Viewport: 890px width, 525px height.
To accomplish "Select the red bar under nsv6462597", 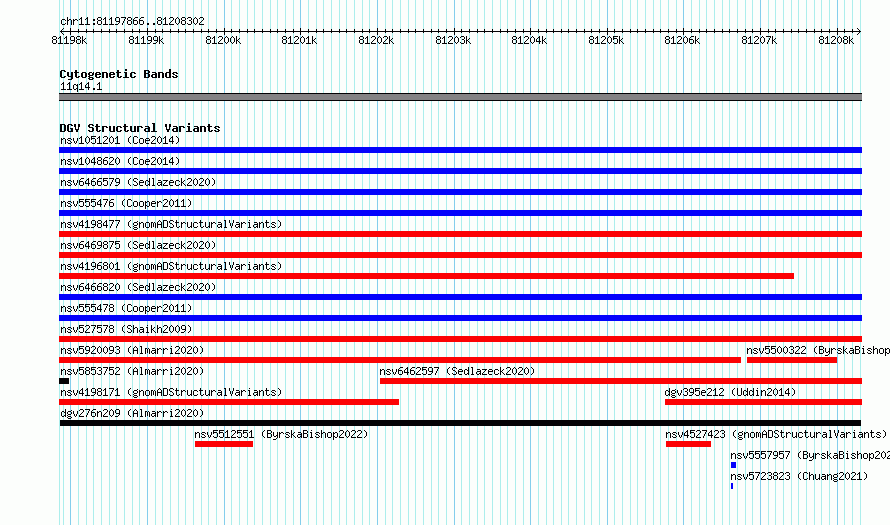I will [621, 381].
